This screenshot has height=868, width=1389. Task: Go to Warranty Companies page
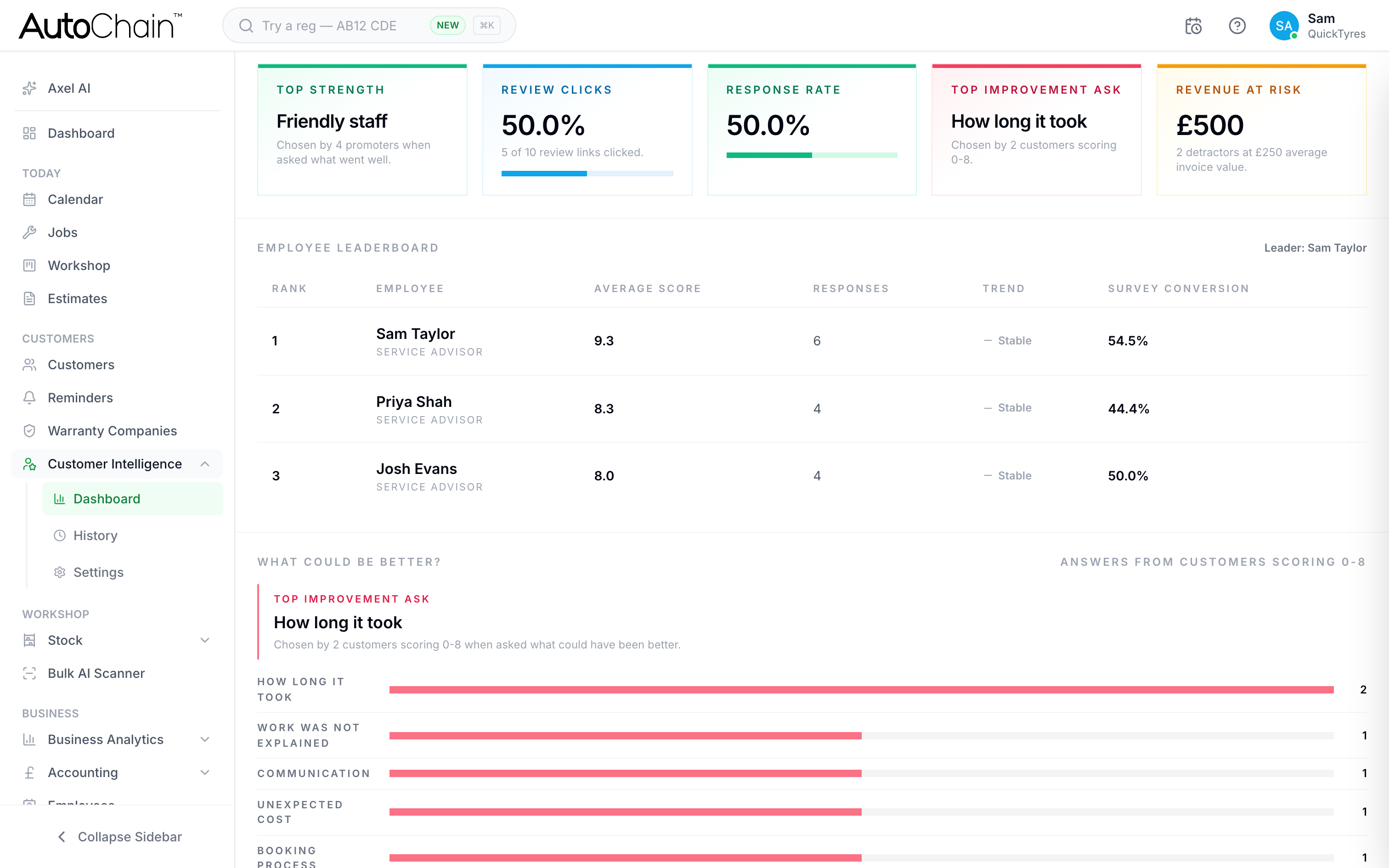pyautogui.click(x=117, y=431)
